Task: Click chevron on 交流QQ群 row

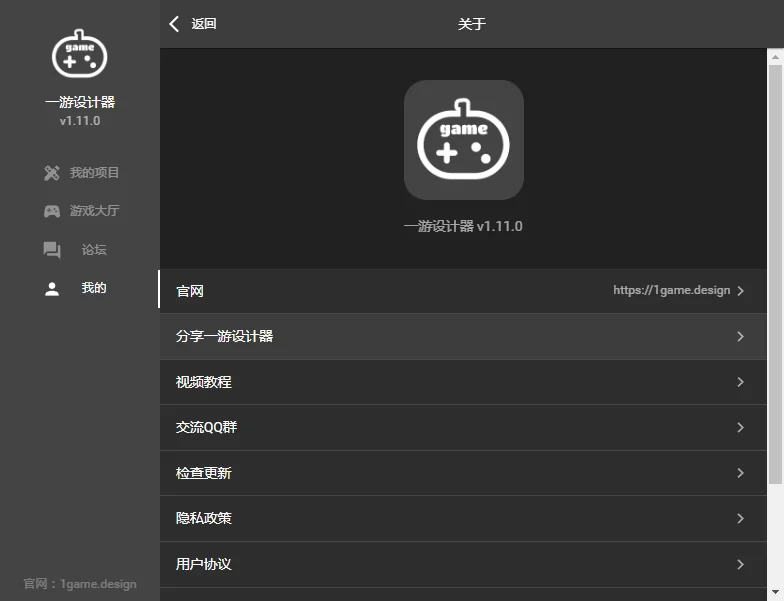Action: [740, 428]
